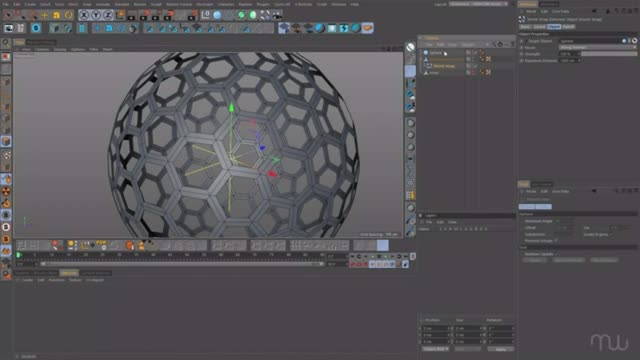640x360 pixels.
Task: Select the Sphere object in Object Manager
Action: click(436, 53)
